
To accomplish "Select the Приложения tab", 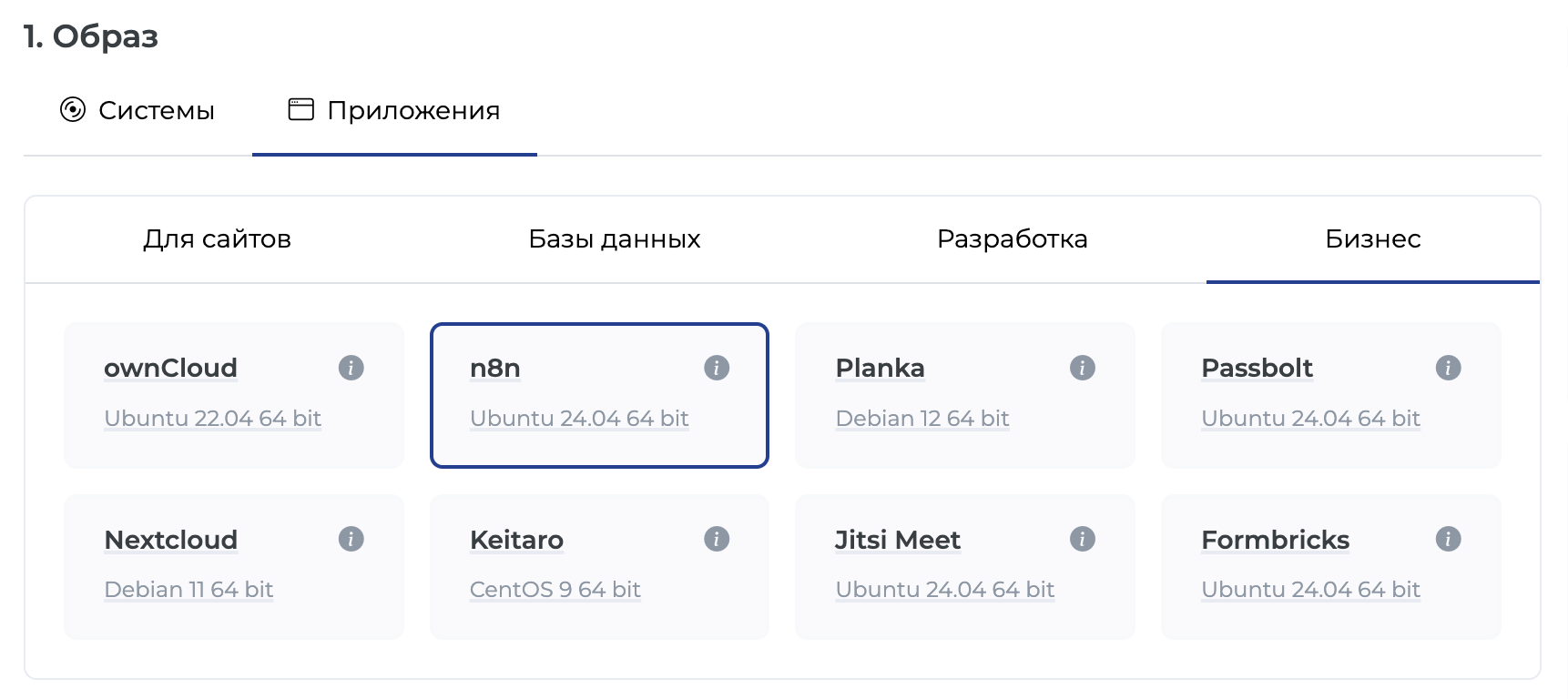I will pos(394,110).
